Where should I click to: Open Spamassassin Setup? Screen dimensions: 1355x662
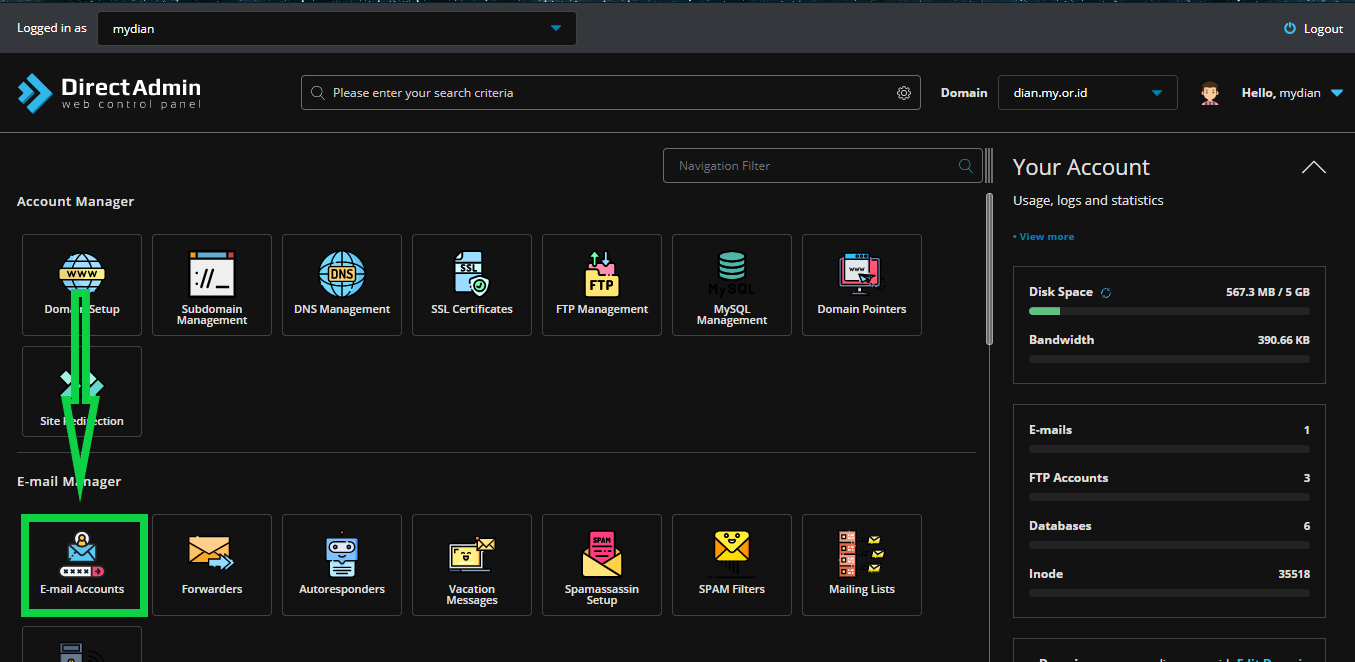(x=602, y=565)
